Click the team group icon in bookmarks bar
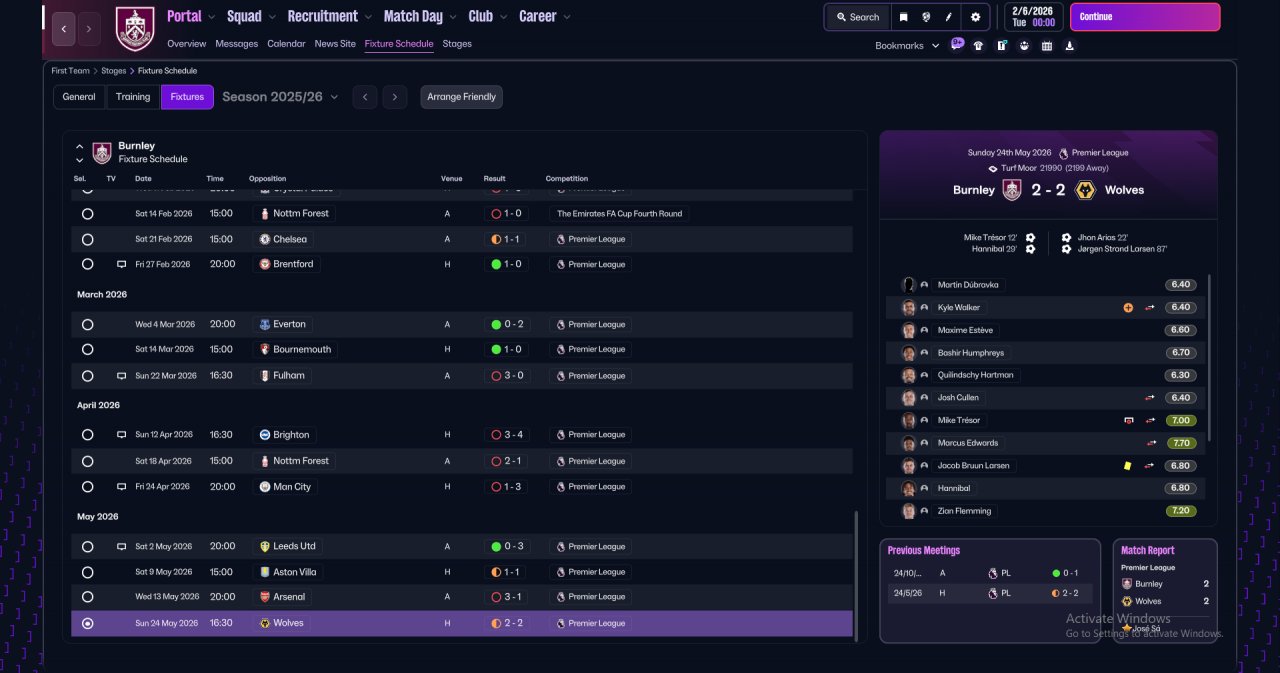Screen dimensions: 1280x673 [x=1024, y=45]
